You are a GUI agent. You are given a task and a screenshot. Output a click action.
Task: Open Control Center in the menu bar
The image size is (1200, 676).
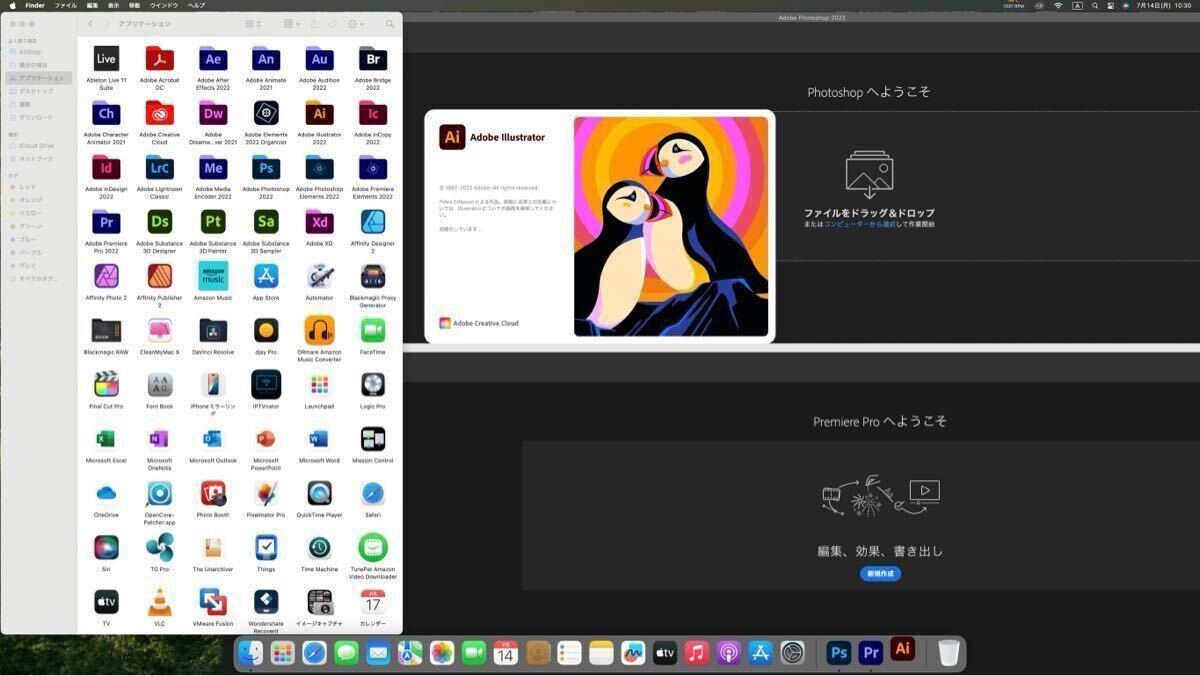[1110, 5]
